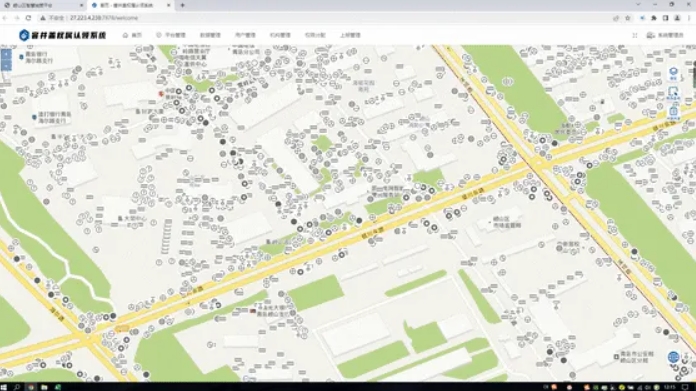Open the second navigation menu item with circle icon

(171, 35)
